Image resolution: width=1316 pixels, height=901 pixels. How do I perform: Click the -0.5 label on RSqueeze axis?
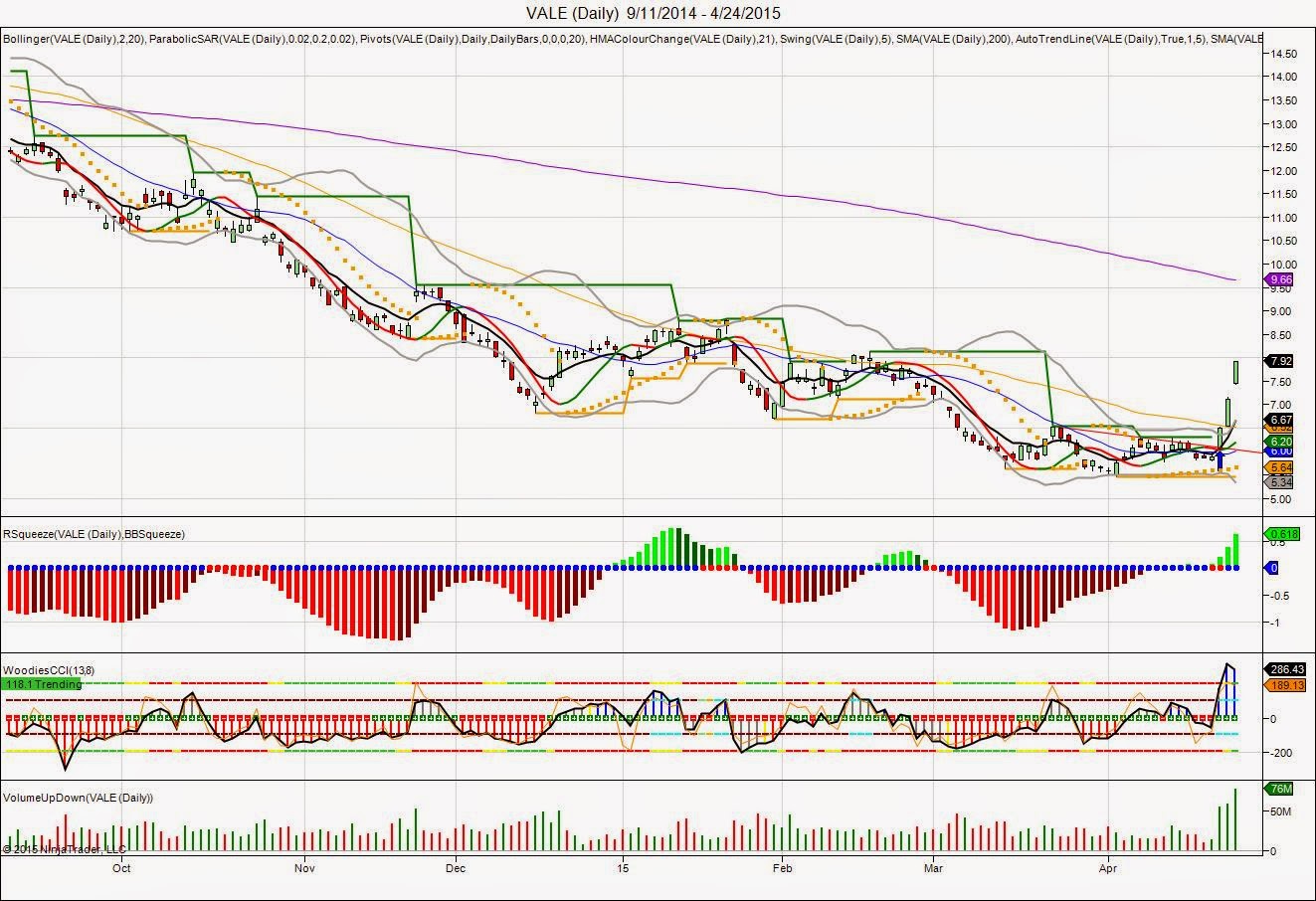tap(1277, 596)
